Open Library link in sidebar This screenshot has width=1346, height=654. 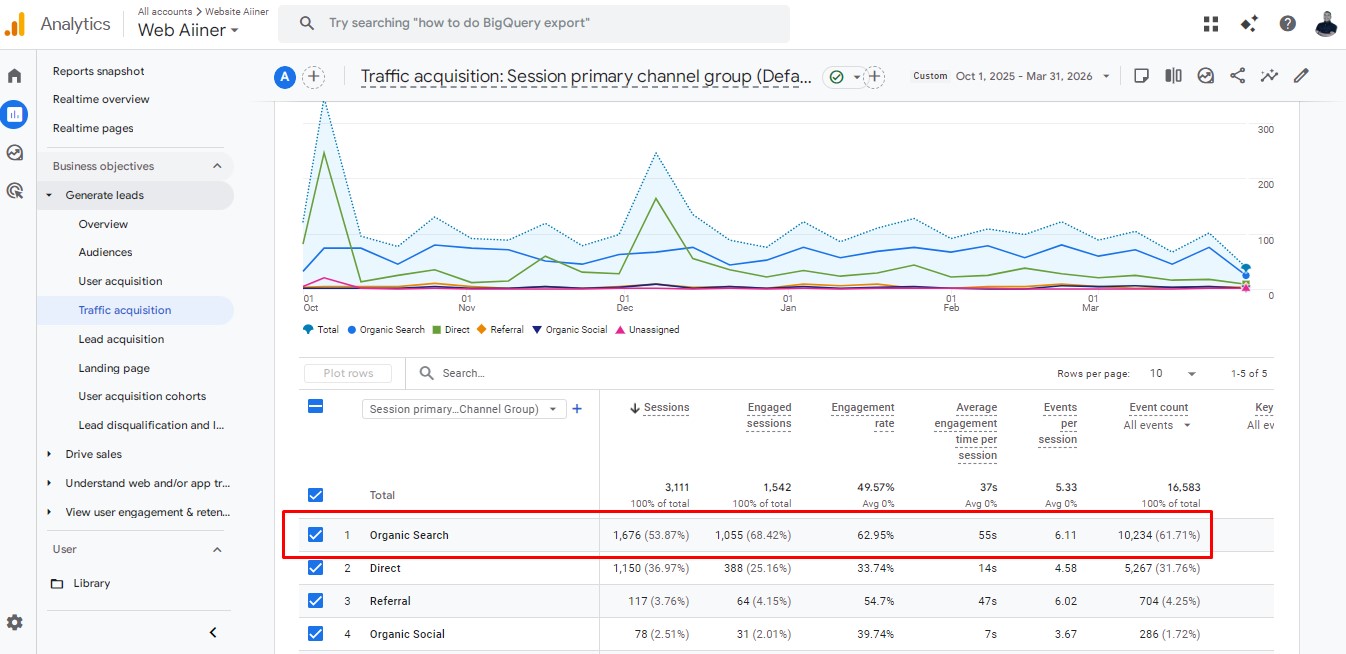pos(91,583)
